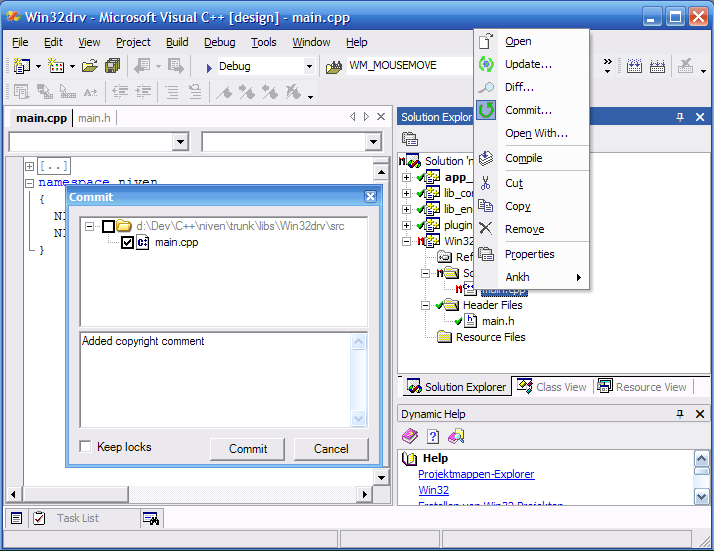Choose Properties in the context menu
The image size is (714, 551).
click(x=532, y=254)
